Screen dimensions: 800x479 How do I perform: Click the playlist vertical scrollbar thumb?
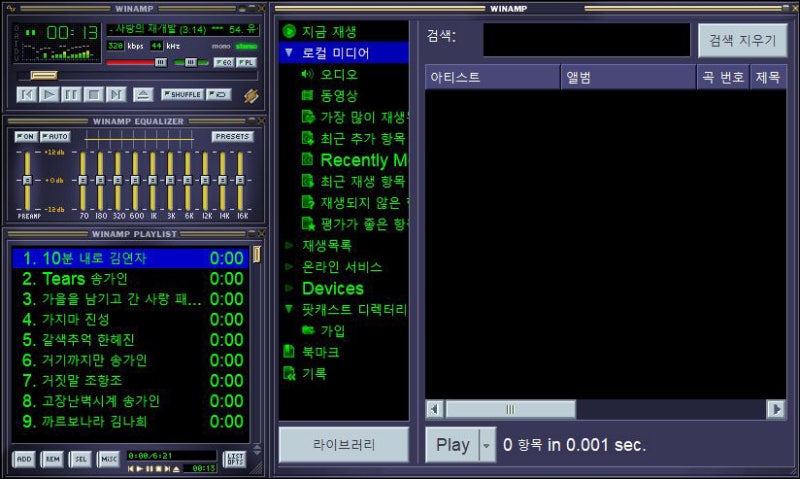pos(257,254)
